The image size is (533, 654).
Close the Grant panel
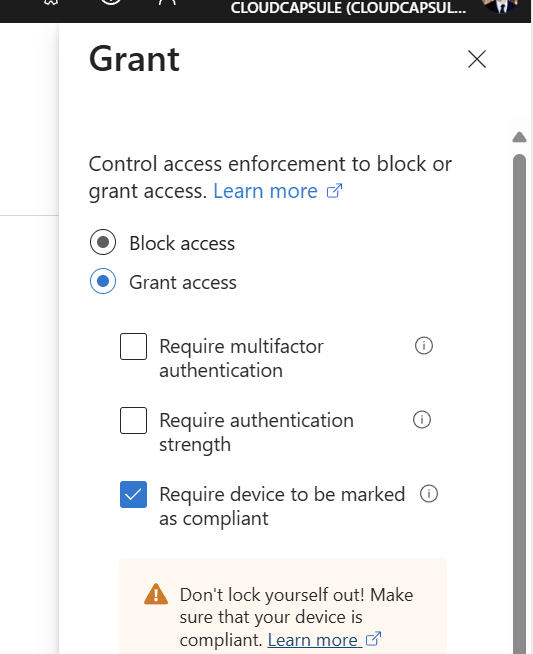pos(477,59)
